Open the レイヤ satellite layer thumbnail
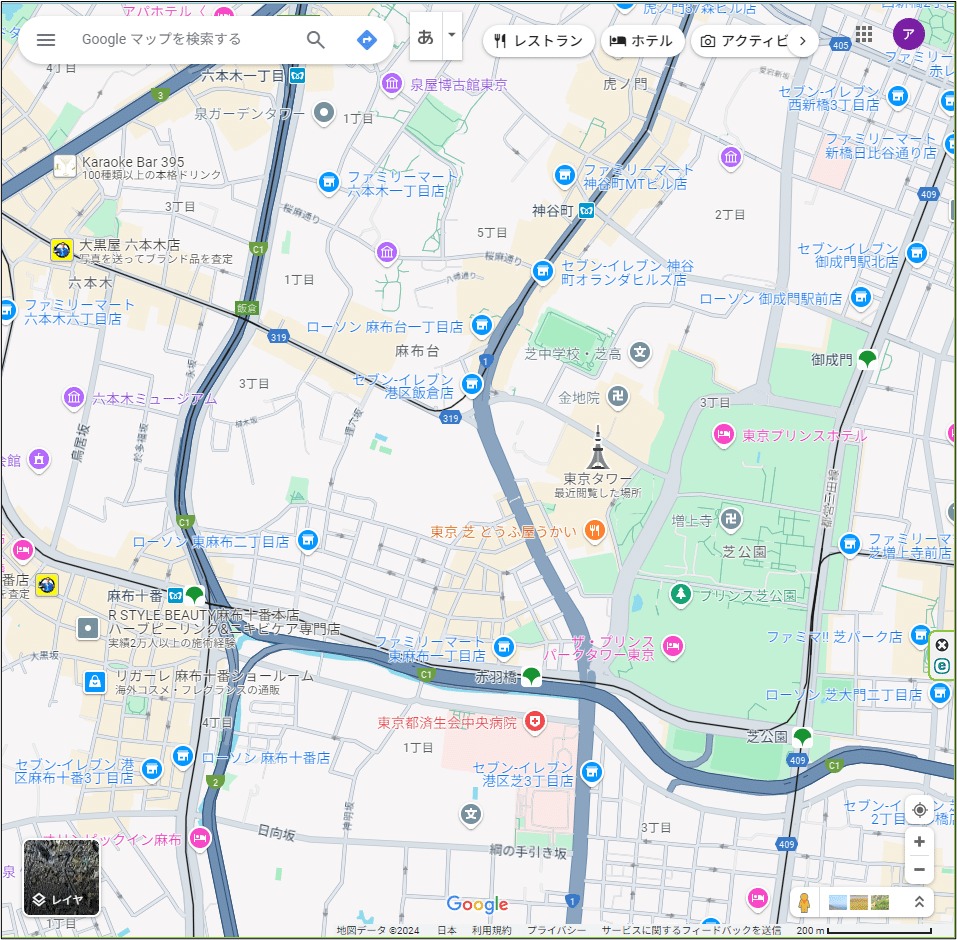 point(61,877)
